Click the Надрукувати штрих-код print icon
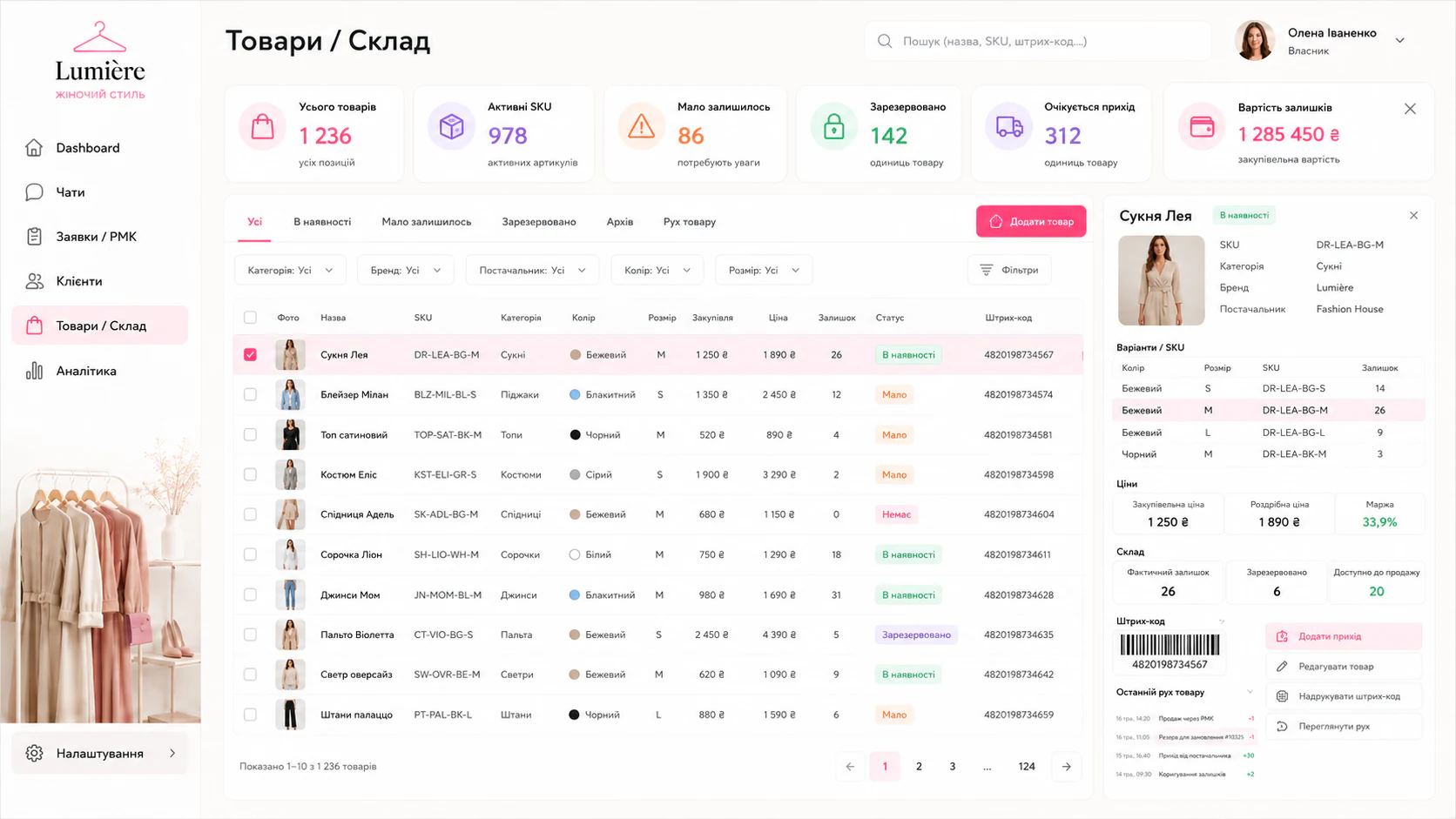 coord(1282,696)
